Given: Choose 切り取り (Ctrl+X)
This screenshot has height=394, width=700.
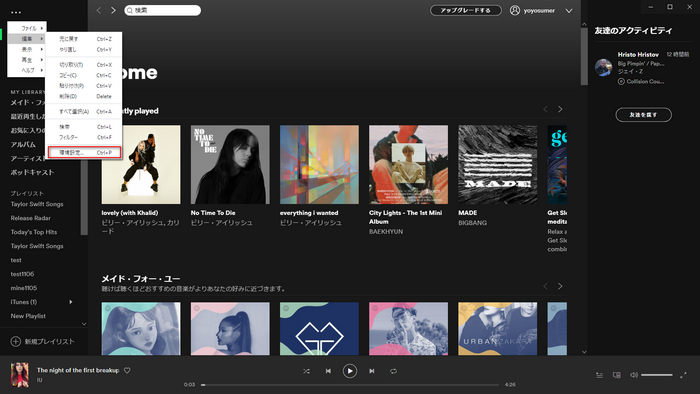Looking at the screenshot, I should tap(84, 65).
